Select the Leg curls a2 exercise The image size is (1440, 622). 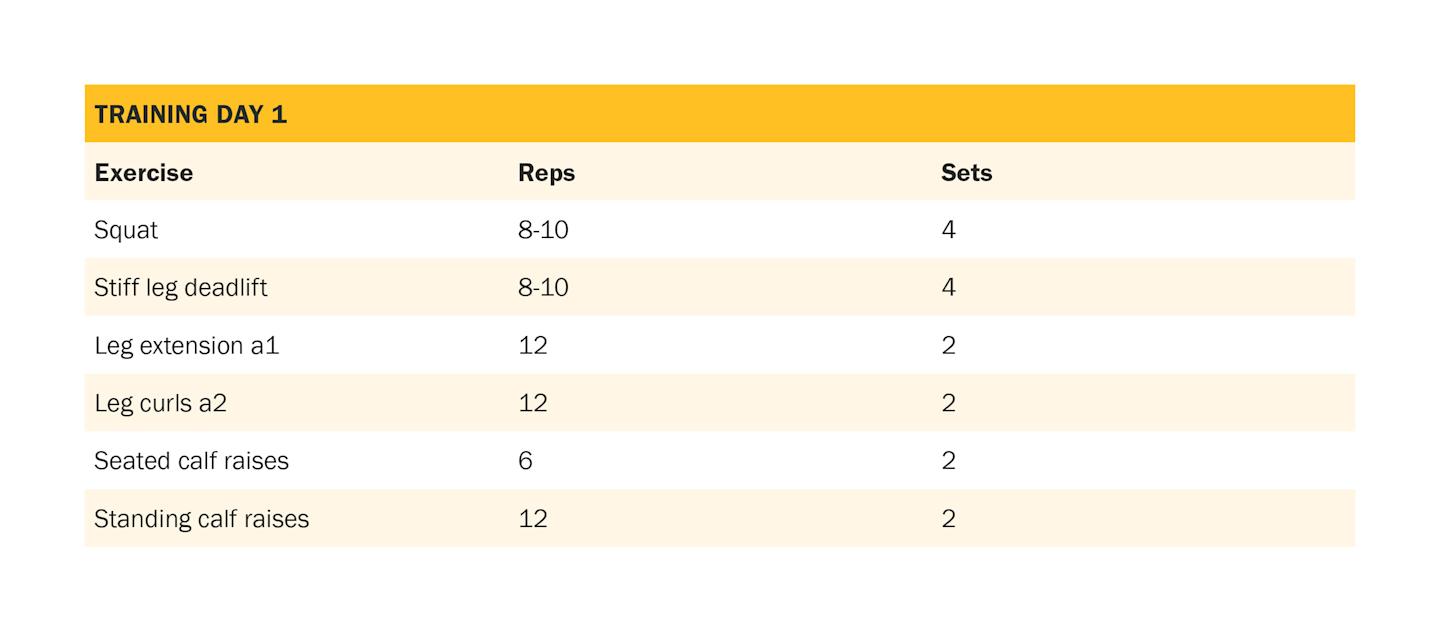pyautogui.click(x=160, y=403)
